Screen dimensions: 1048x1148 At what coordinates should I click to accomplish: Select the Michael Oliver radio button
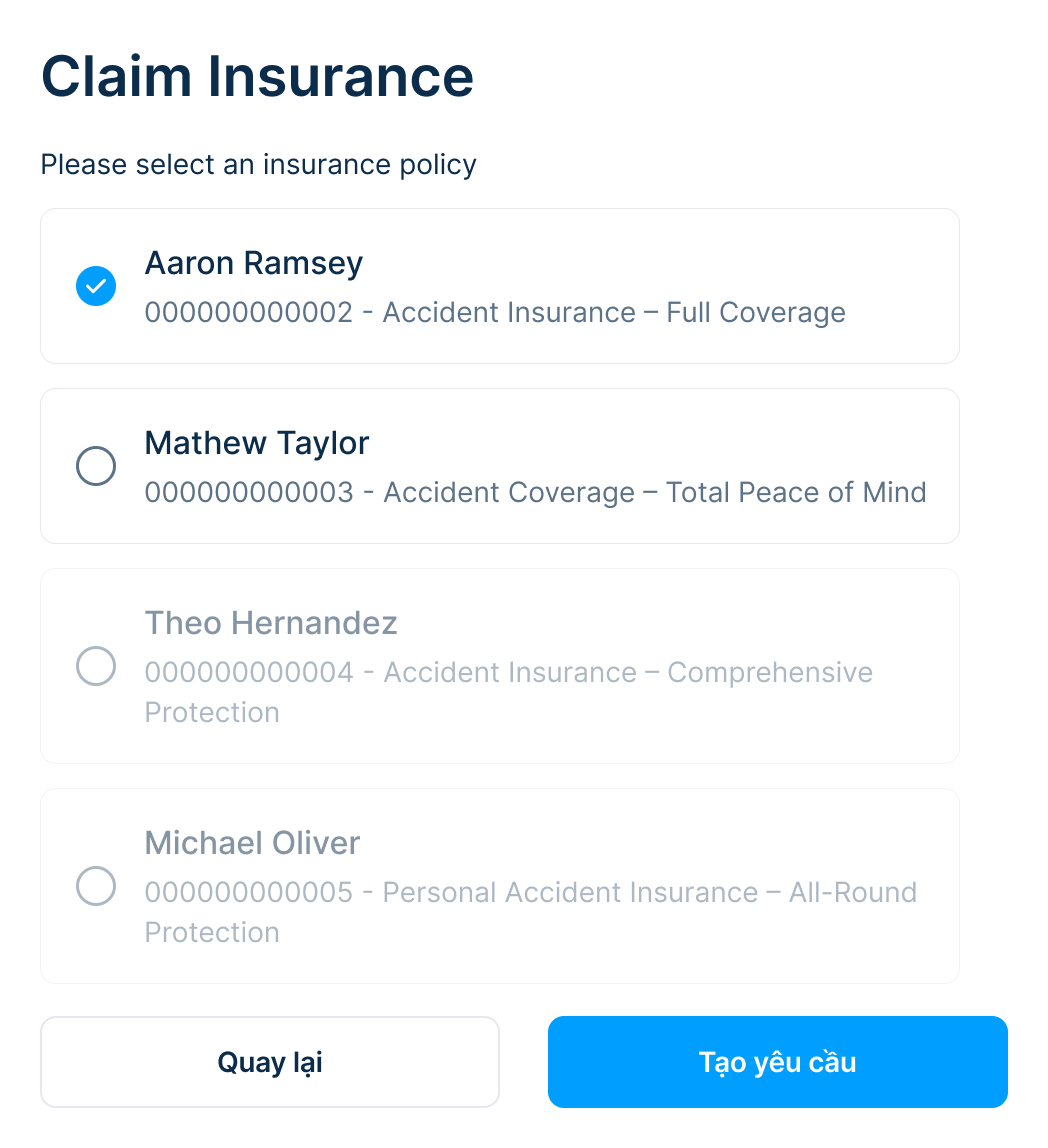96,886
